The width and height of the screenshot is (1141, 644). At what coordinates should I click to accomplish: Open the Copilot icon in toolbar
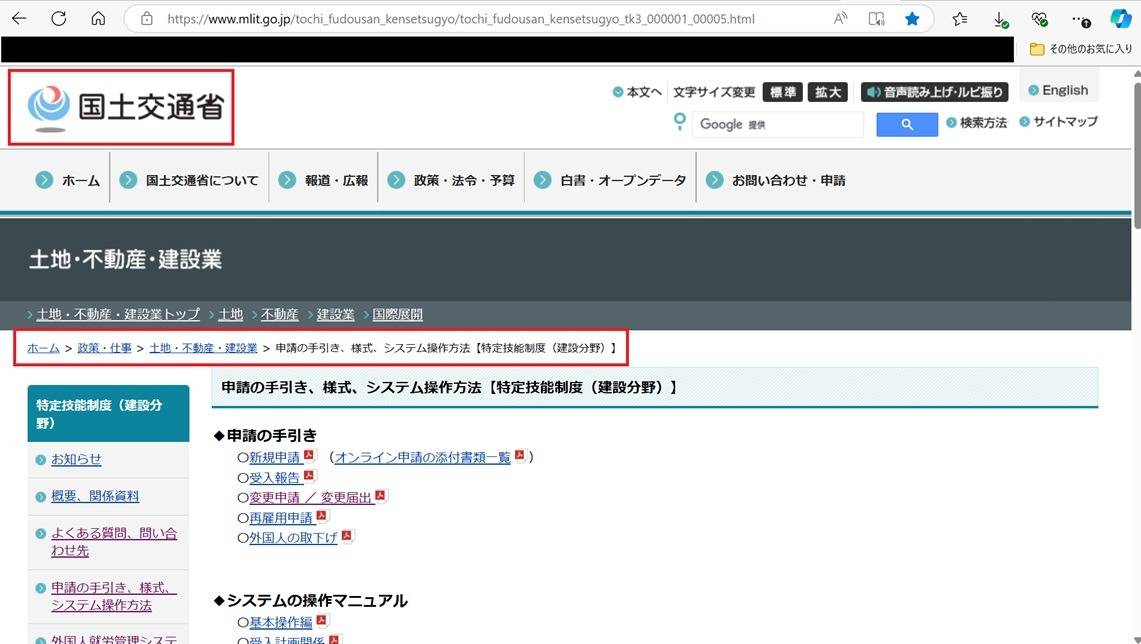pos(1121,18)
